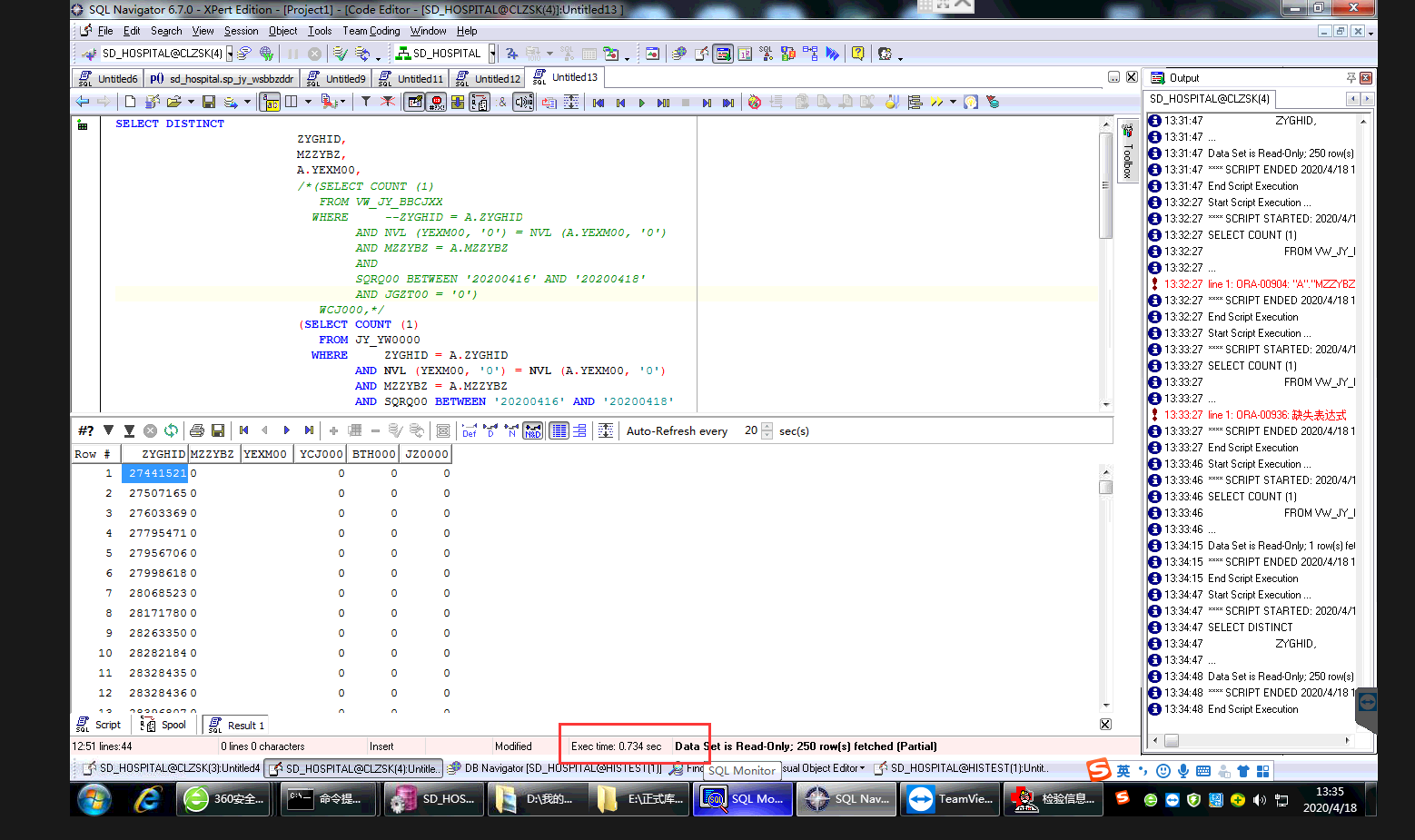
Task: Click the yellow help question mark icon
Action: [x=857, y=54]
